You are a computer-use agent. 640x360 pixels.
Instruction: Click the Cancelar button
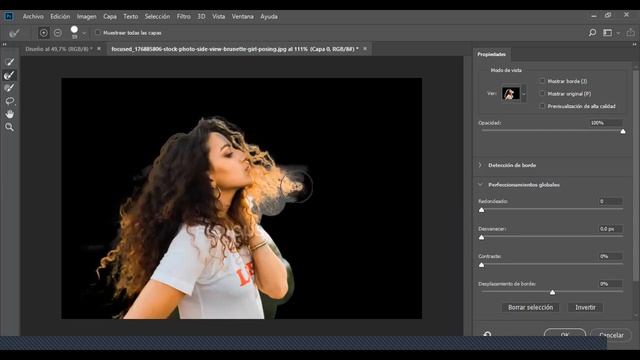[611, 334]
